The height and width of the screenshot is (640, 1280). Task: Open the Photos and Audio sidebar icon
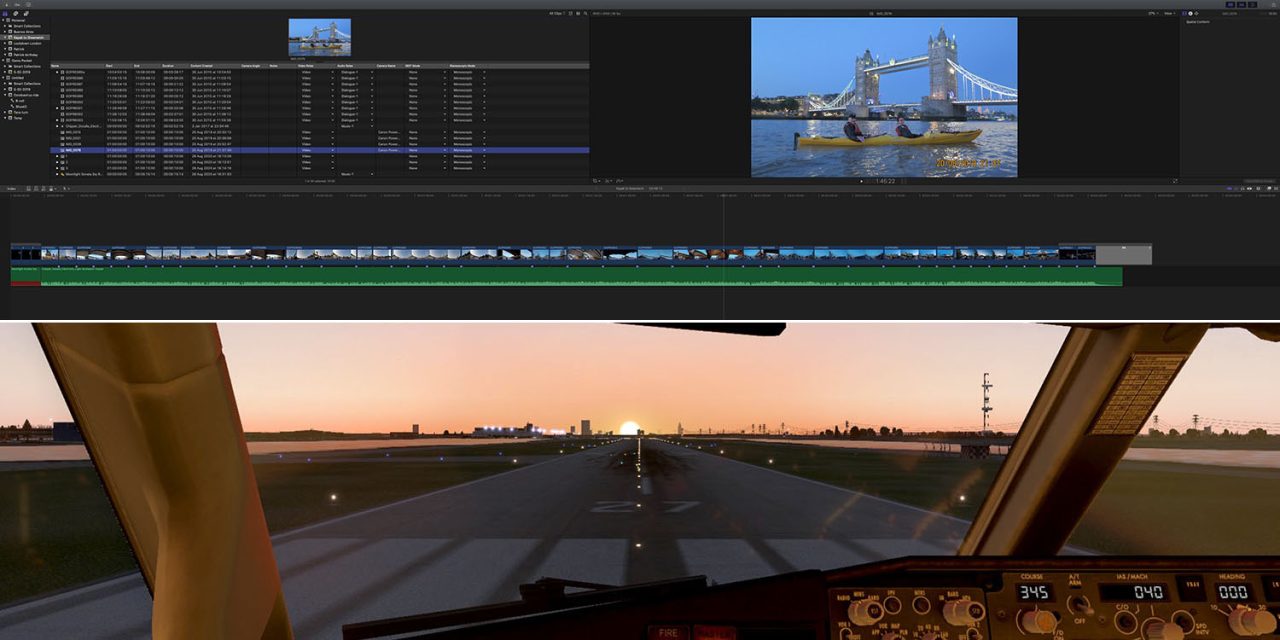pos(14,13)
